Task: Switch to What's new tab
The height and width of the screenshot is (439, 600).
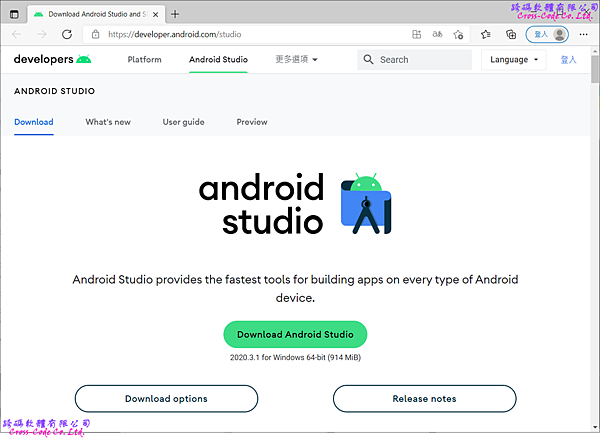Action: coord(108,122)
